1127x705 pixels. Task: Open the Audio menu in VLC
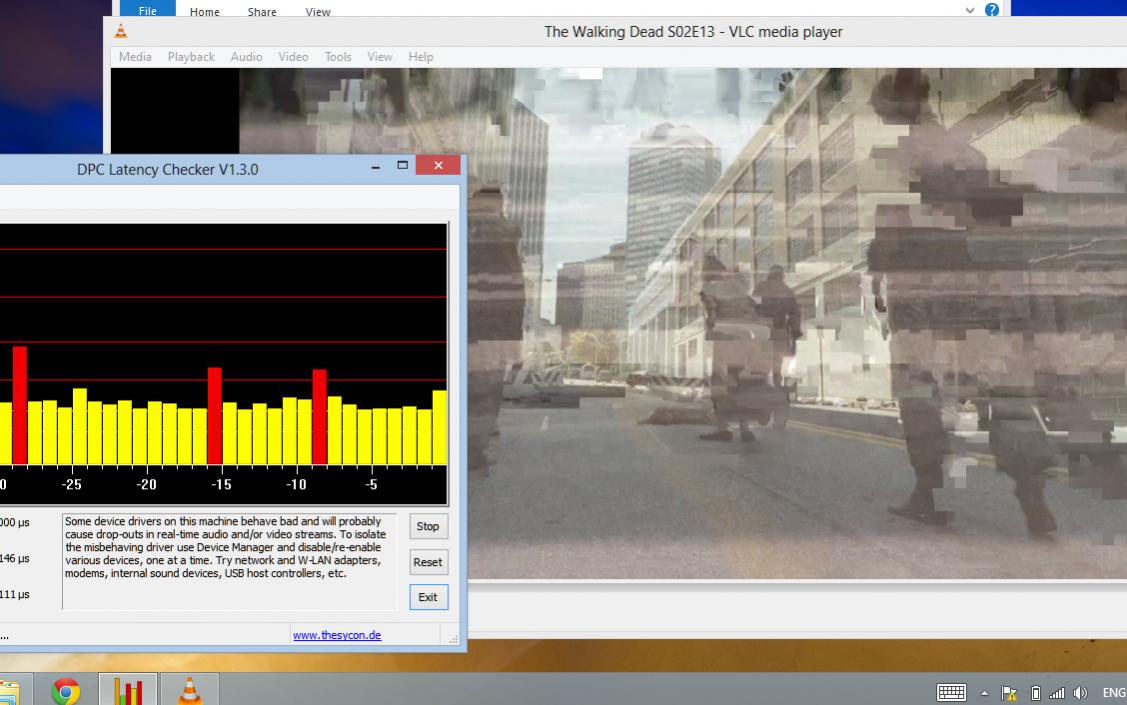point(247,57)
